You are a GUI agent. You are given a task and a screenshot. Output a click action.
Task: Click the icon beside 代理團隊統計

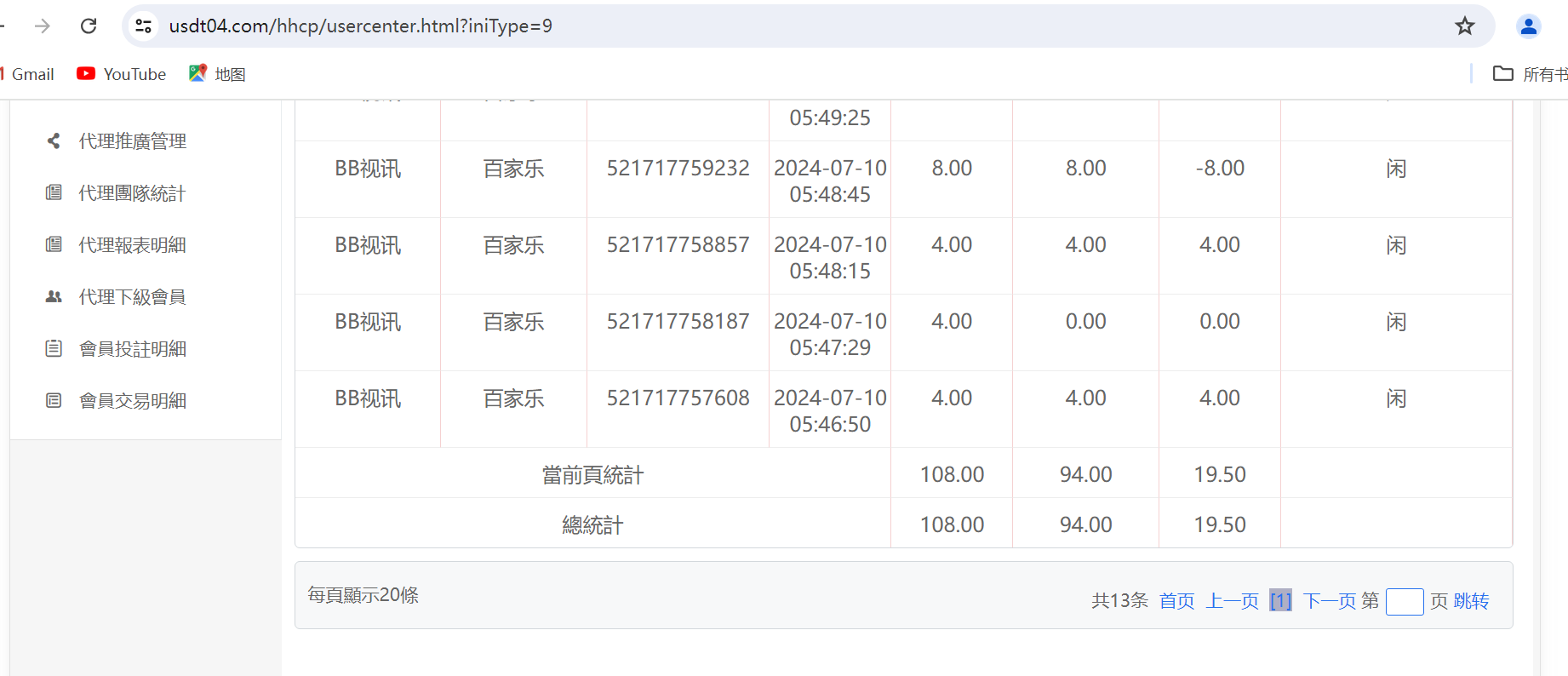54,193
